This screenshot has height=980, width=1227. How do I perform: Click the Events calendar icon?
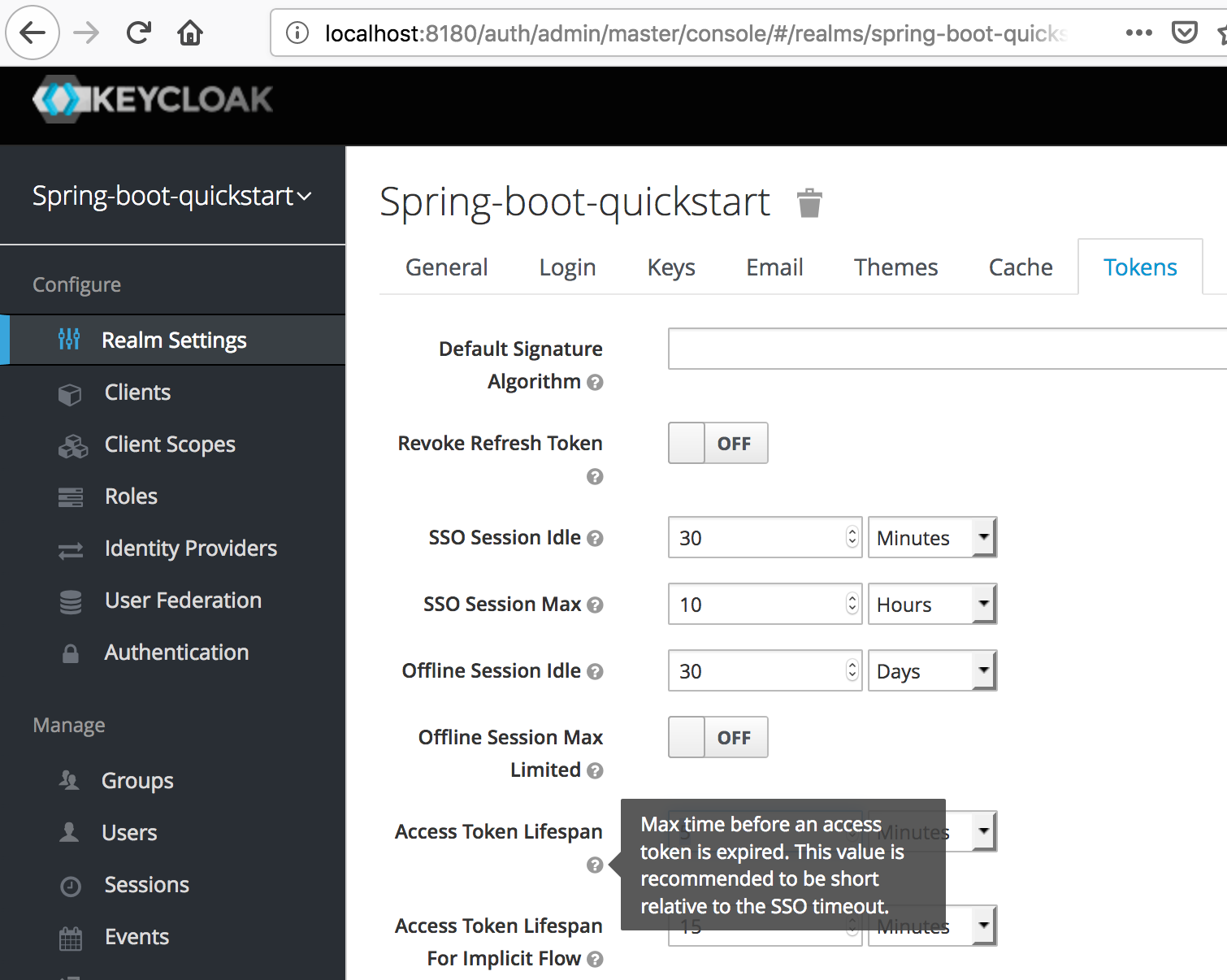click(x=71, y=939)
